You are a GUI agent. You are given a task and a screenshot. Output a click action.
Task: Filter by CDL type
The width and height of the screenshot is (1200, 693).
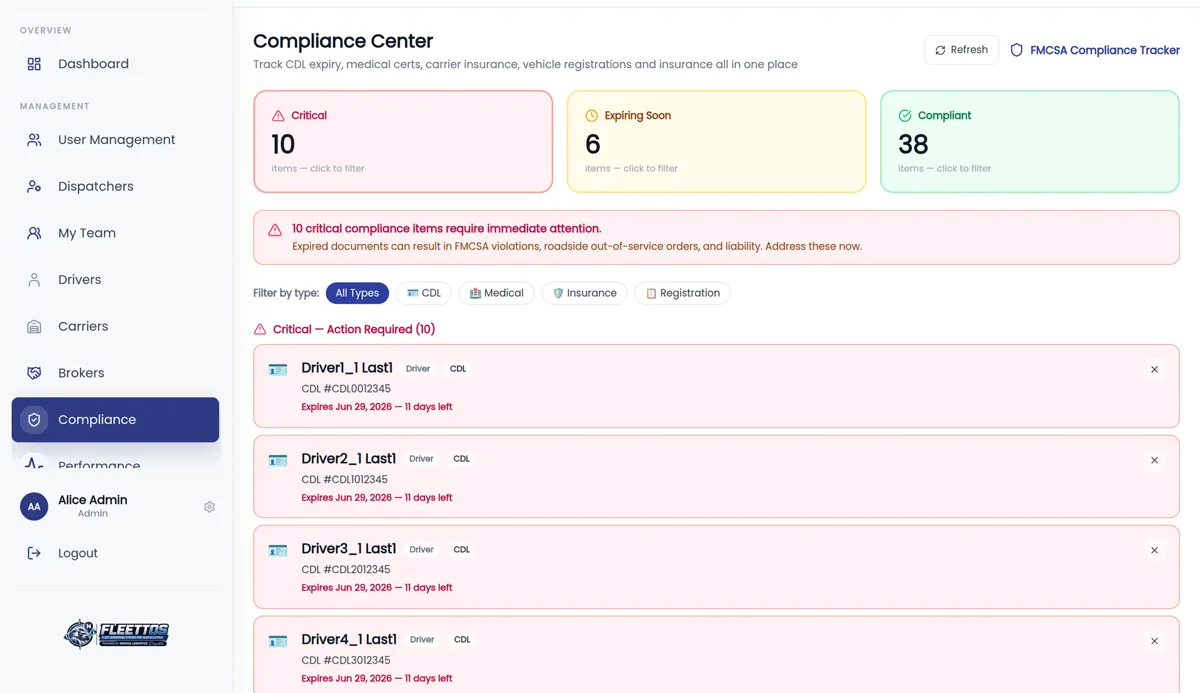(x=424, y=293)
